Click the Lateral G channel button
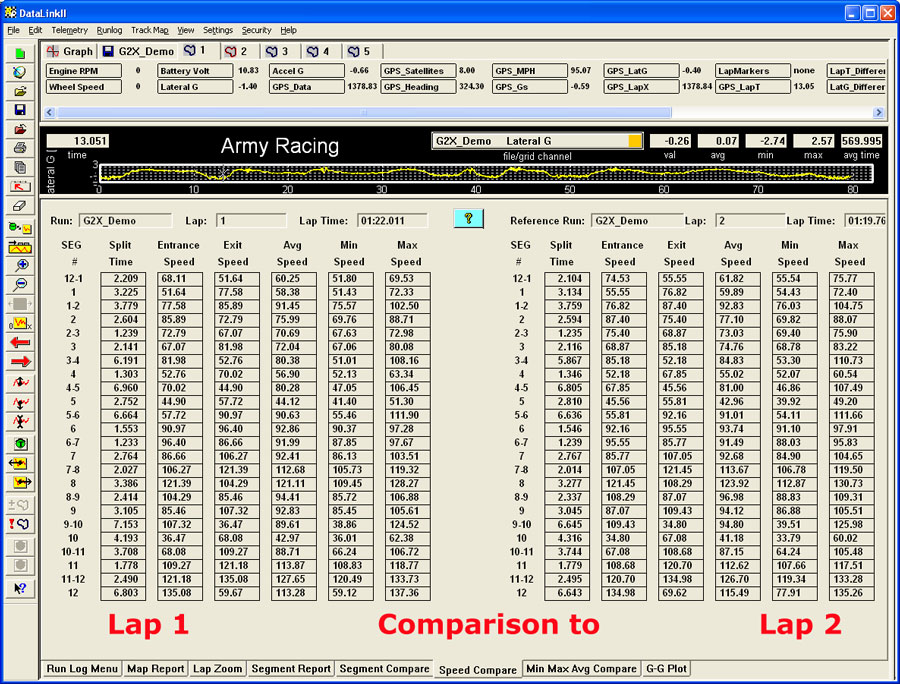 (193, 87)
